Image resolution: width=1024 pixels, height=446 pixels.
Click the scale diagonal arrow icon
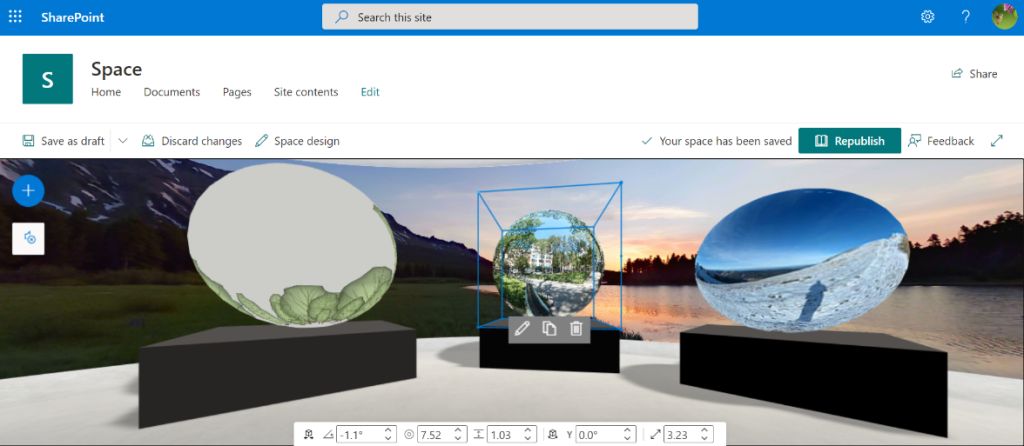(656, 434)
